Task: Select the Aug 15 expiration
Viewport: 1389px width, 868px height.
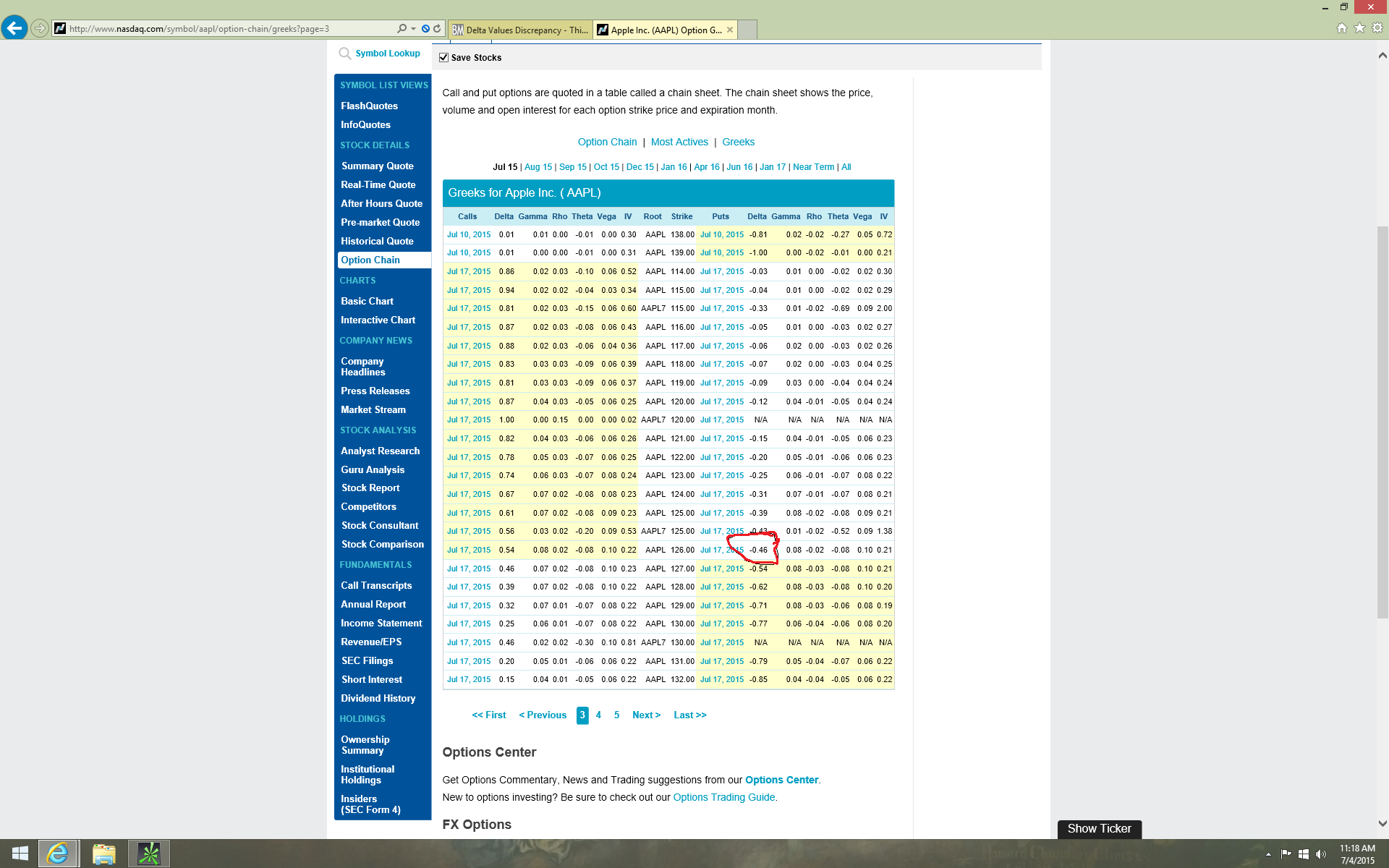Action: (x=538, y=167)
